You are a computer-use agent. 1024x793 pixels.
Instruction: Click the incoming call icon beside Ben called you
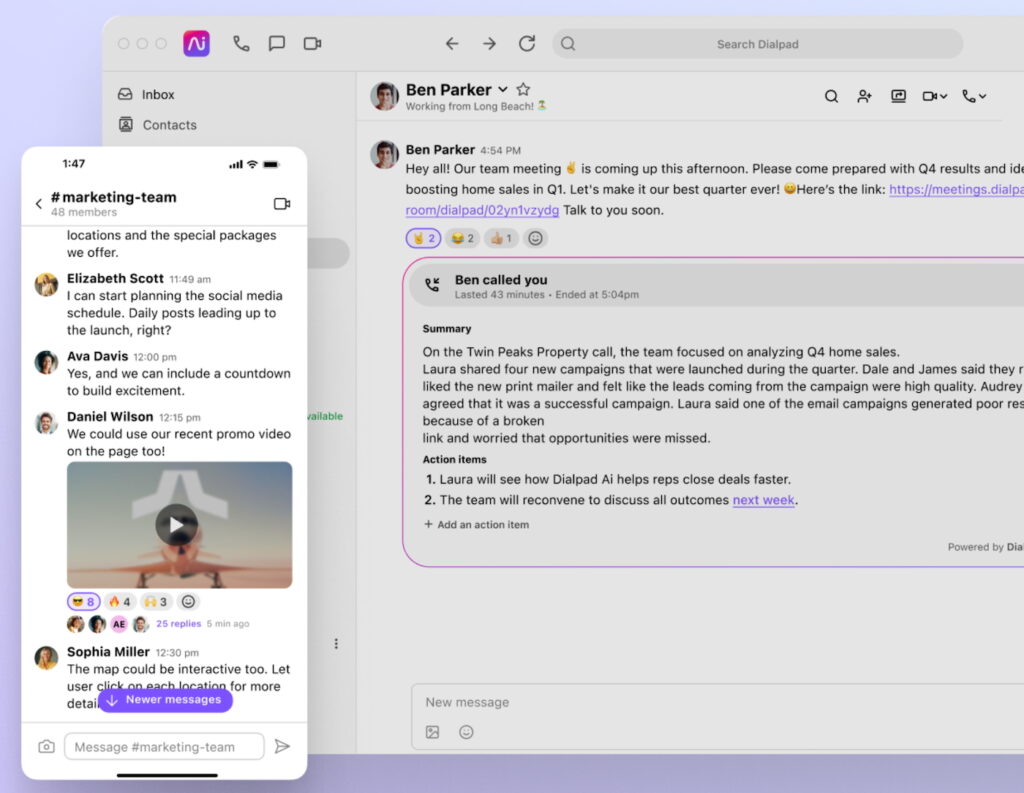click(432, 285)
